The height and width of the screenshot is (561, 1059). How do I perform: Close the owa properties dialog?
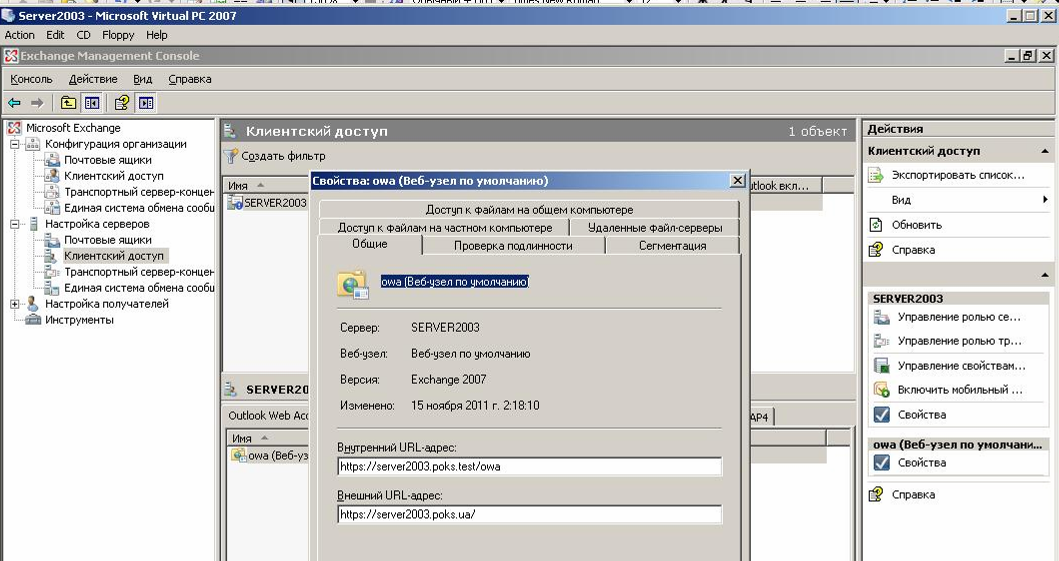tap(738, 180)
